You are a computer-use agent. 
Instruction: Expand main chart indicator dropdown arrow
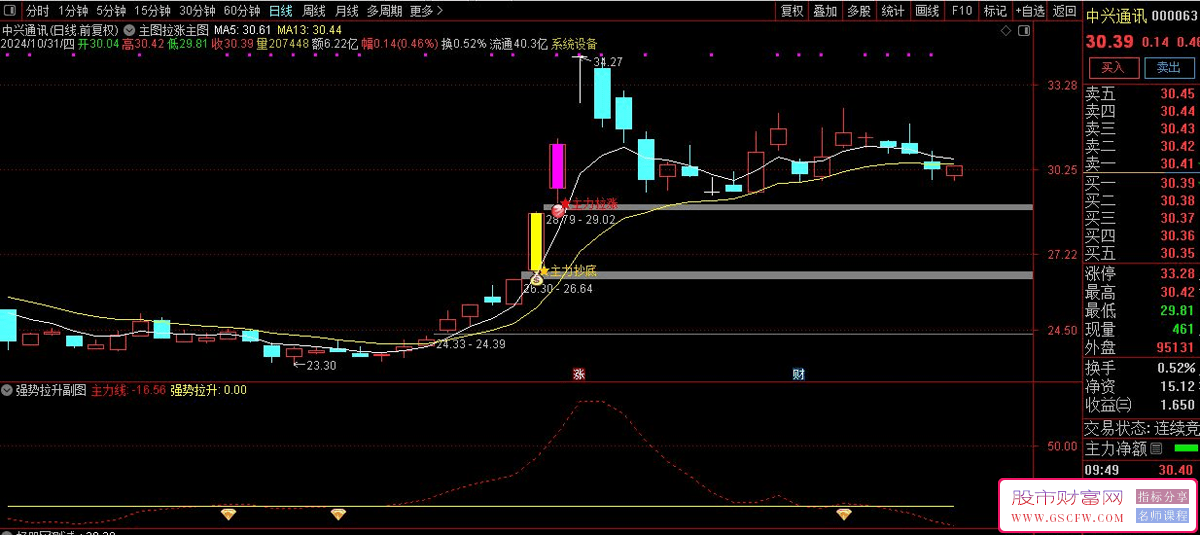coord(129,30)
